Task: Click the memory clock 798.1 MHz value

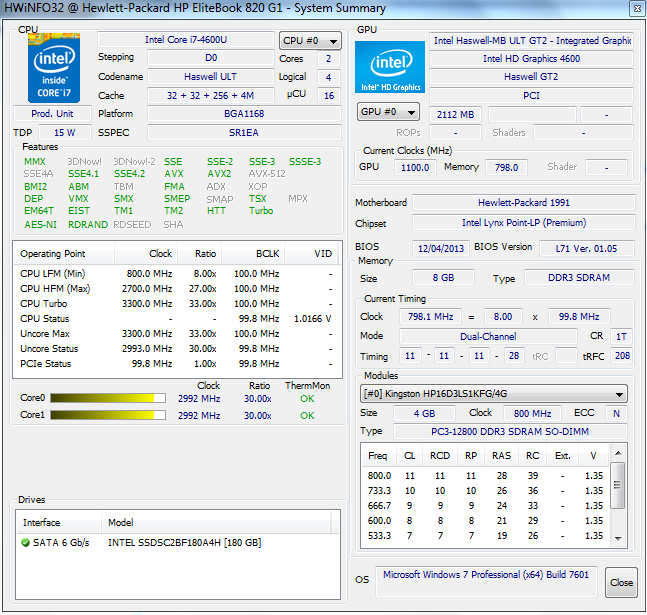Action: pos(430,317)
